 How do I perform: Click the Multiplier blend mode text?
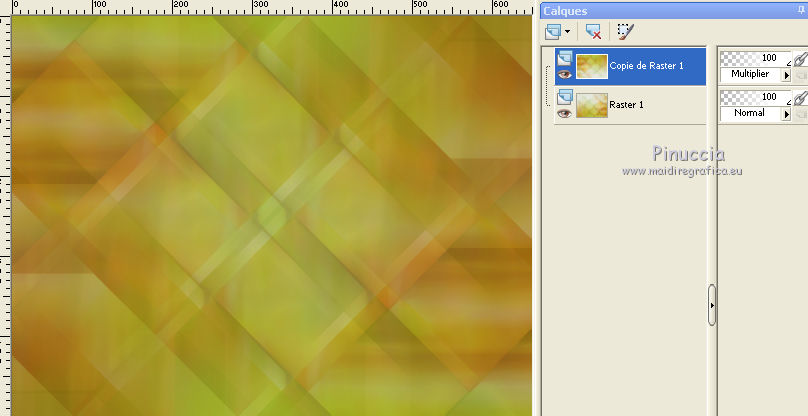point(750,74)
